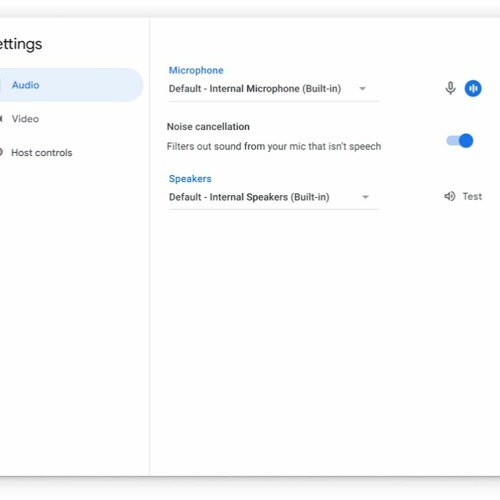Viewport: 500px width, 500px height.
Task: Select 'Default - Internal Microphone (Built-in)' text
Action: (x=255, y=89)
